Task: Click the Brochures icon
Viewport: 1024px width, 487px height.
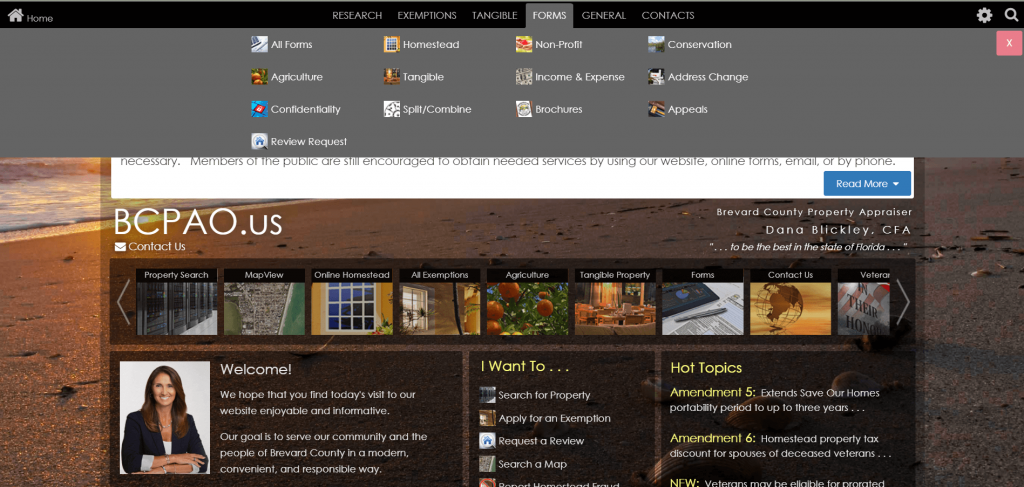Action: pyautogui.click(x=524, y=109)
